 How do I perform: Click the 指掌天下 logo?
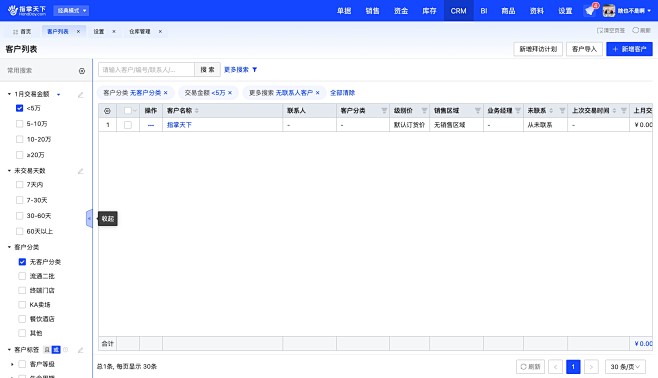(27, 10)
